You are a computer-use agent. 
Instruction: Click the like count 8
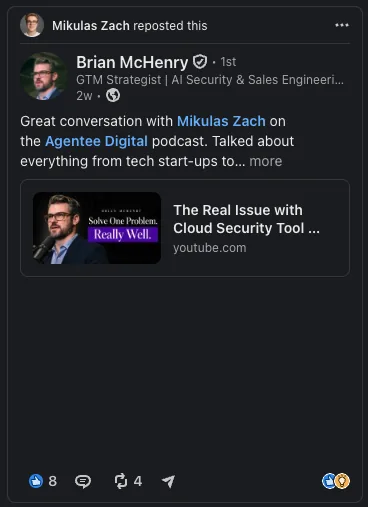click(x=53, y=481)
